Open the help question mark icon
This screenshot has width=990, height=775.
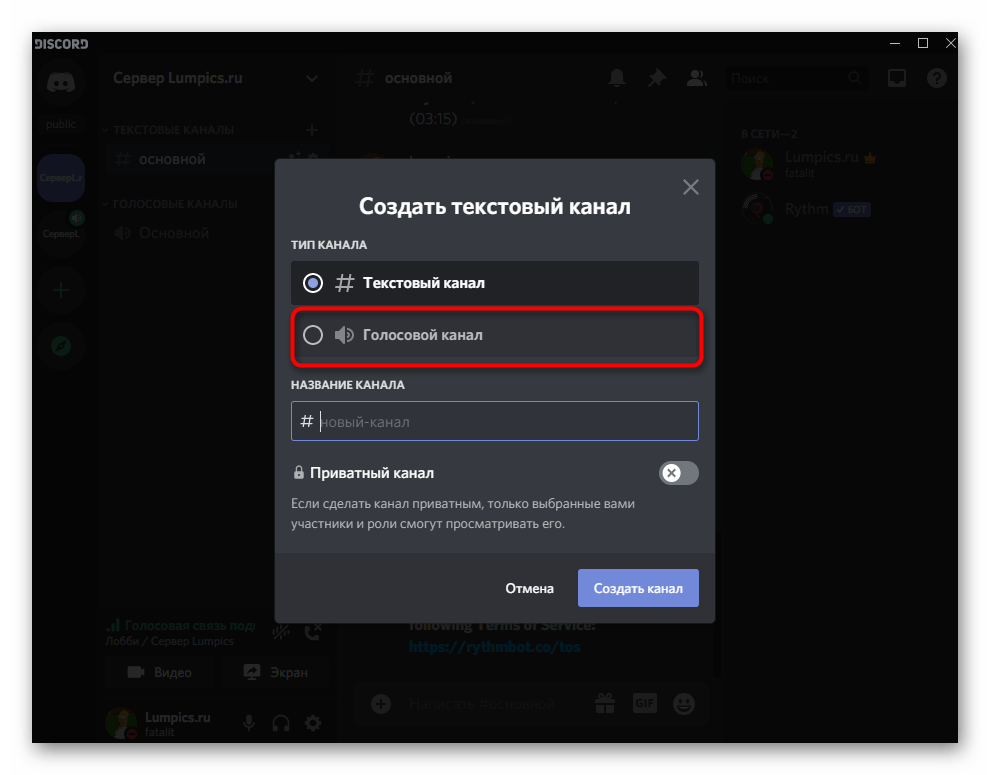[936, 78]
